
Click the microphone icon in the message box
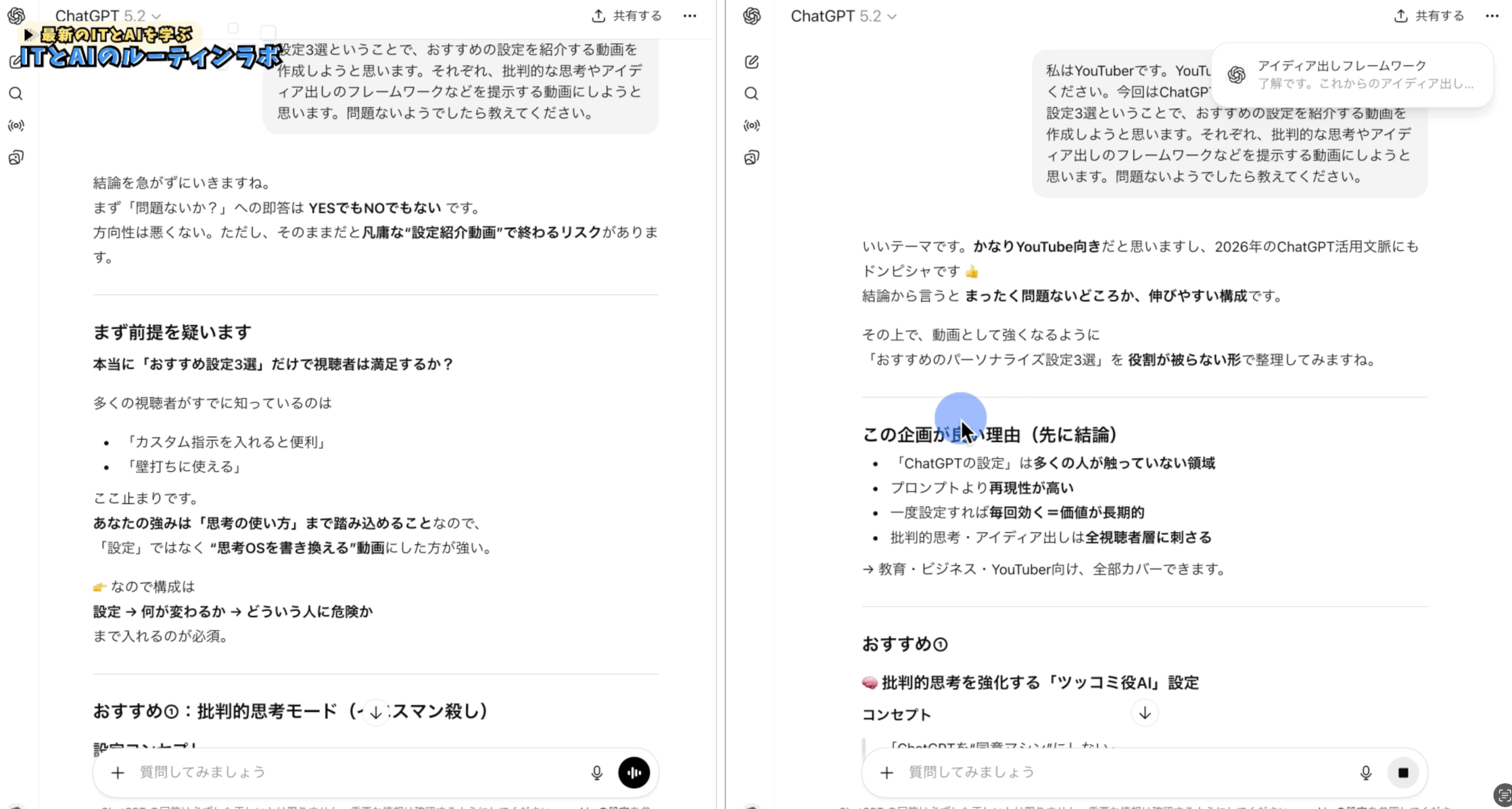(597, 772)
